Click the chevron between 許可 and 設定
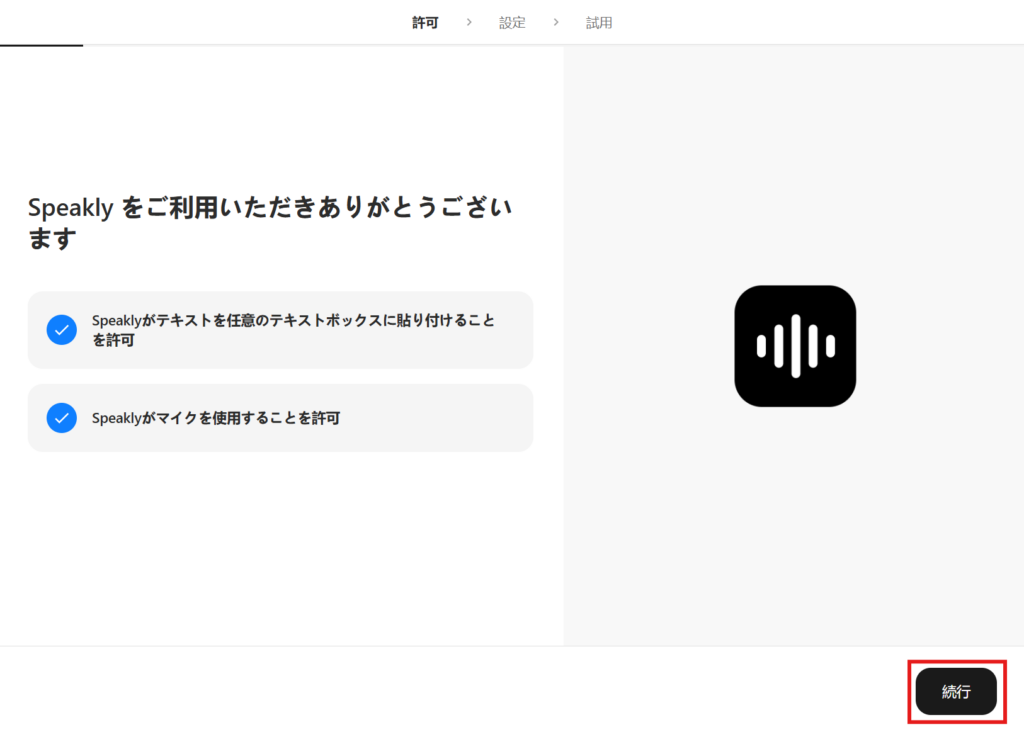 (x=469, y=22)
